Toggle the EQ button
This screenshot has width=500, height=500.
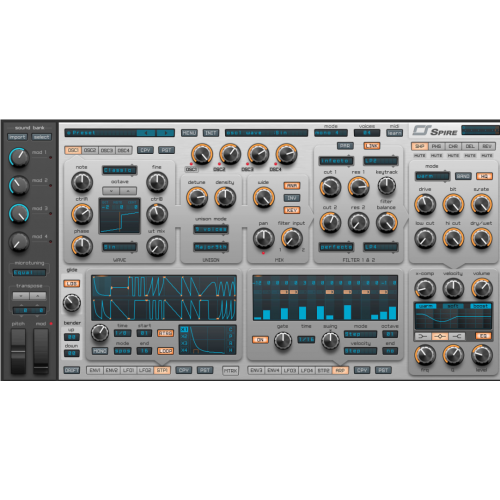[483, 336]
